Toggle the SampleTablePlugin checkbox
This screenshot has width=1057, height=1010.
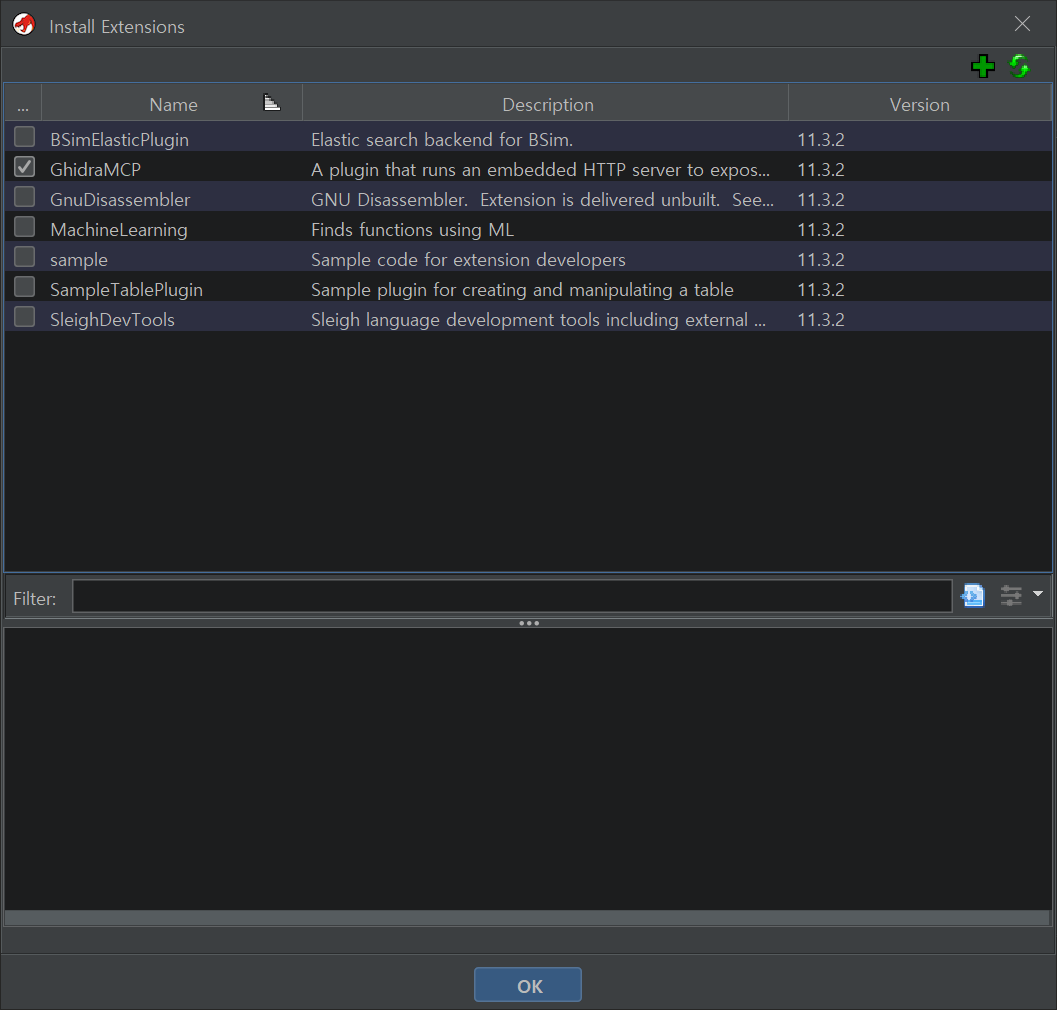(24, 287)
